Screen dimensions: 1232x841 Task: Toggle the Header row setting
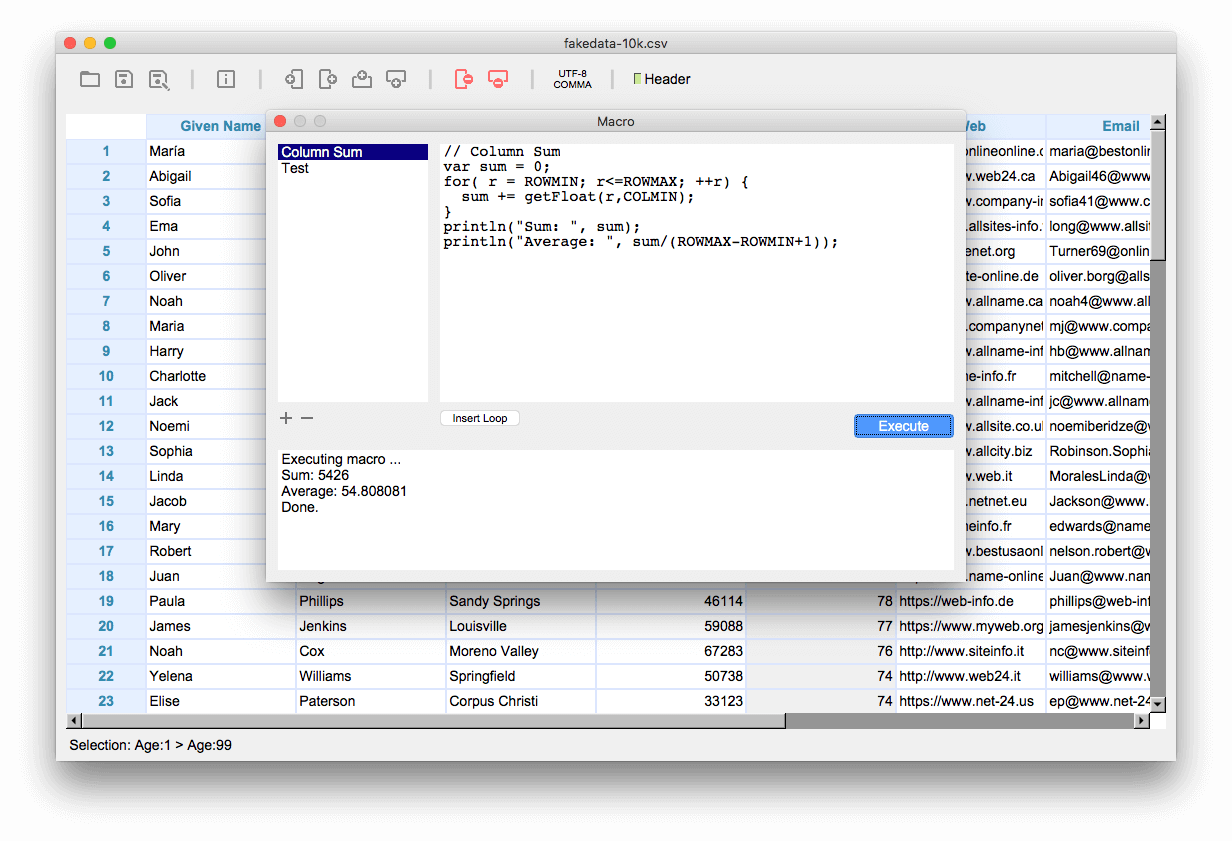click(661, 79)
